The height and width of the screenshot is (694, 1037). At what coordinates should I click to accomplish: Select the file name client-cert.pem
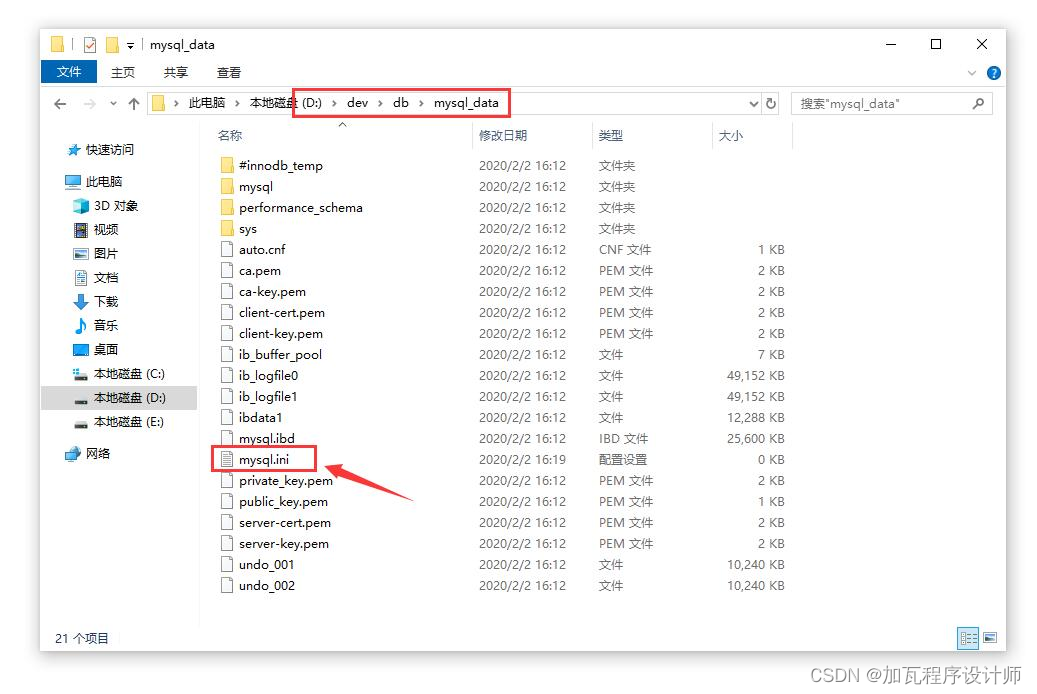pyautogui.click(x=282, y=312)
